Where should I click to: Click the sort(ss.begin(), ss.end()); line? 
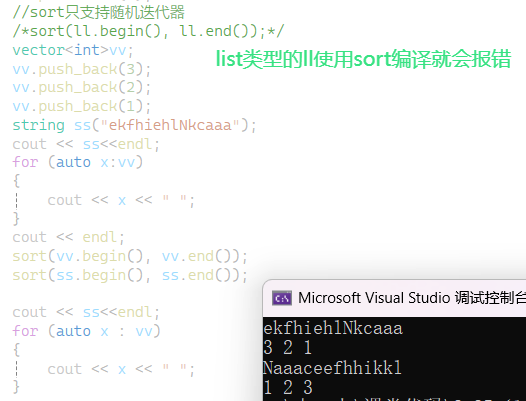tap(130, 275)
